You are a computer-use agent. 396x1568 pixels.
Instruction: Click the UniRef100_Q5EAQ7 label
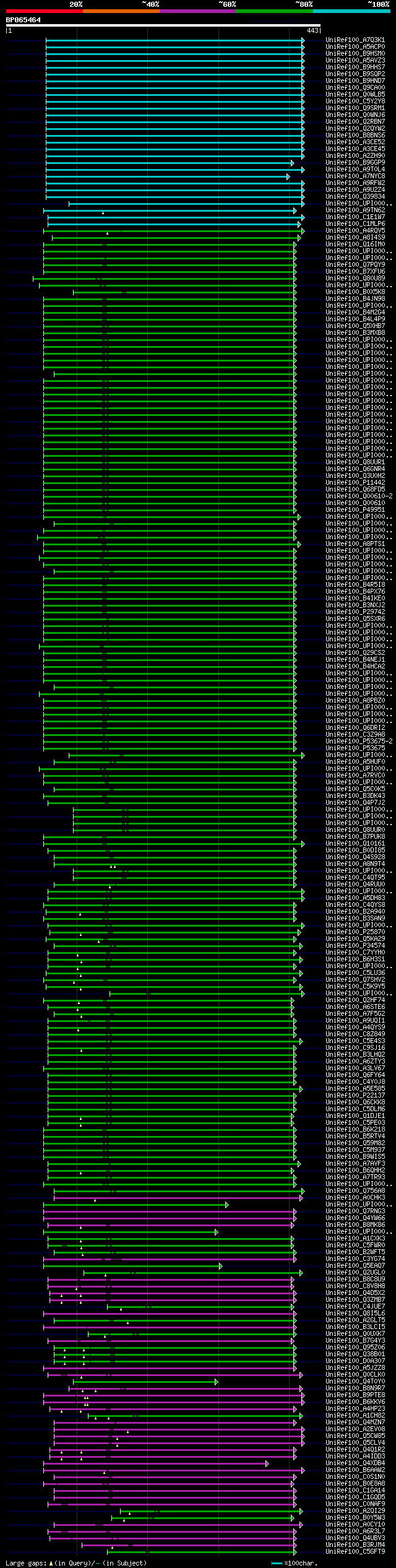click(x=355, y=1266)
